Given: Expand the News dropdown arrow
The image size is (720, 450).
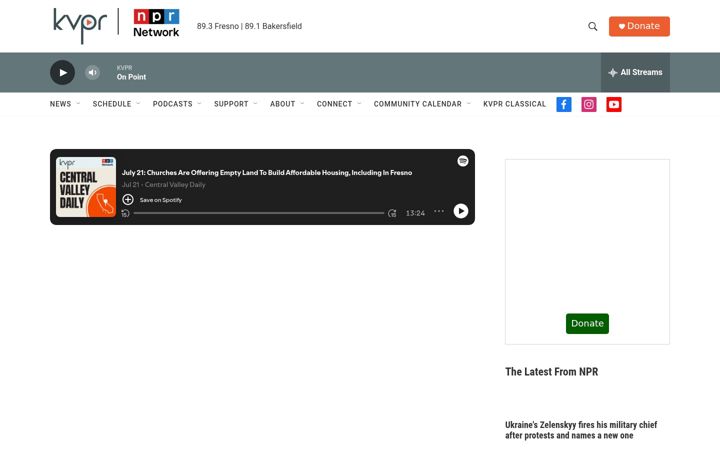Looking at the screenshot, I should point(78,104).
